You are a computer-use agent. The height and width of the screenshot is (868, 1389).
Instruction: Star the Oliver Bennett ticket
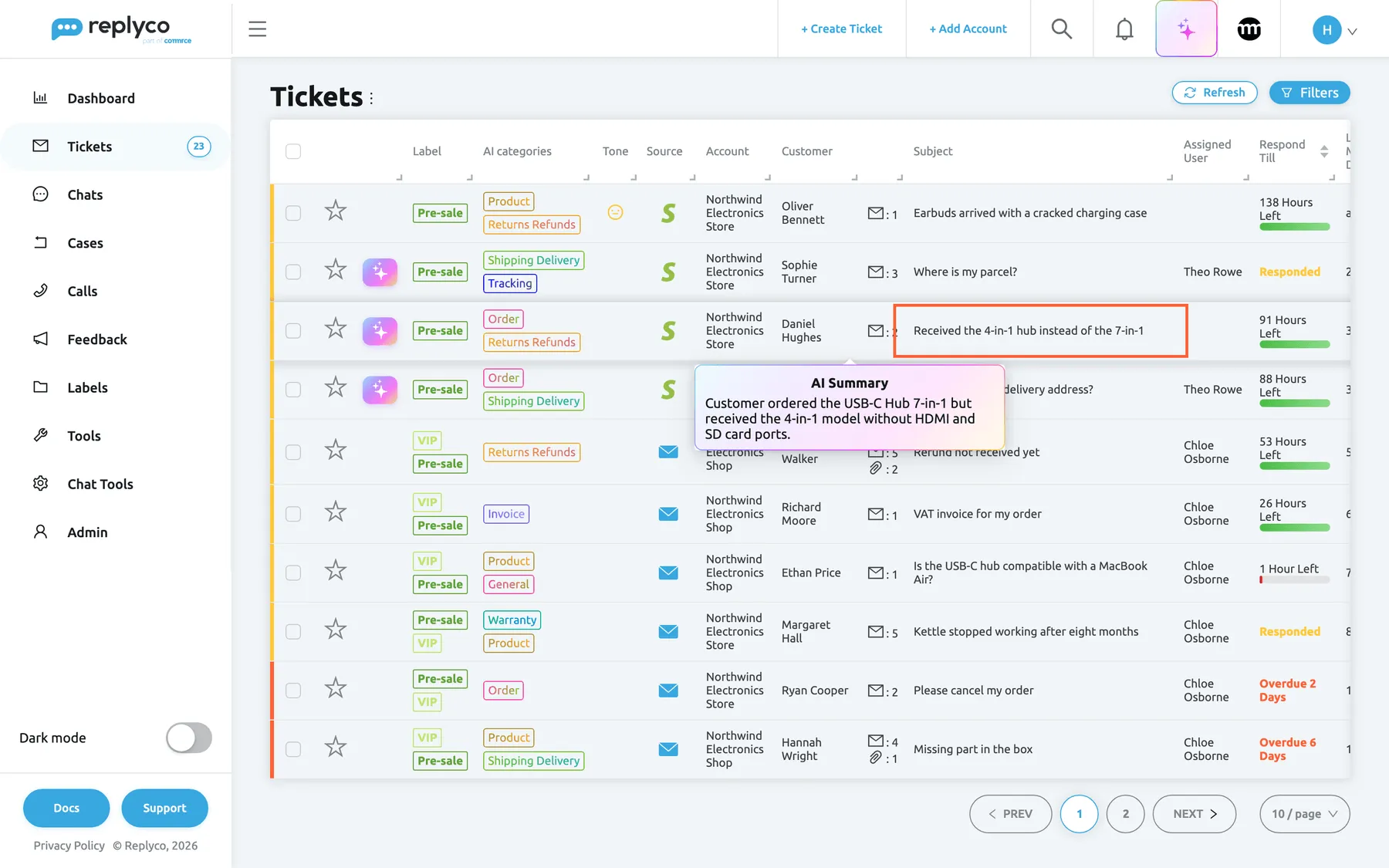[x=336, y=211]
